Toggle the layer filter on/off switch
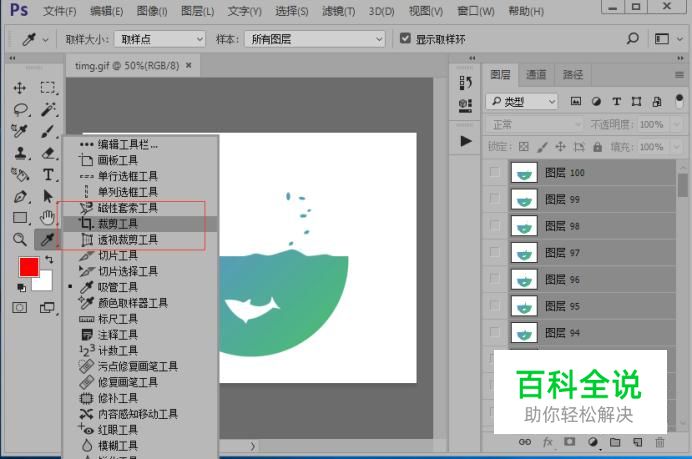The image size is (692, 459). coord(679,101)
